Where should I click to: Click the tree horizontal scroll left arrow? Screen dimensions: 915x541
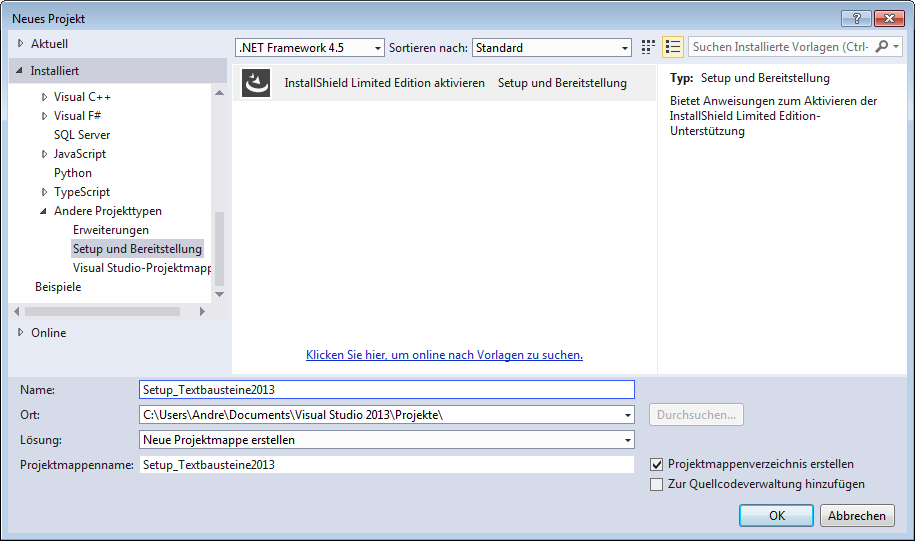[17, 312]
